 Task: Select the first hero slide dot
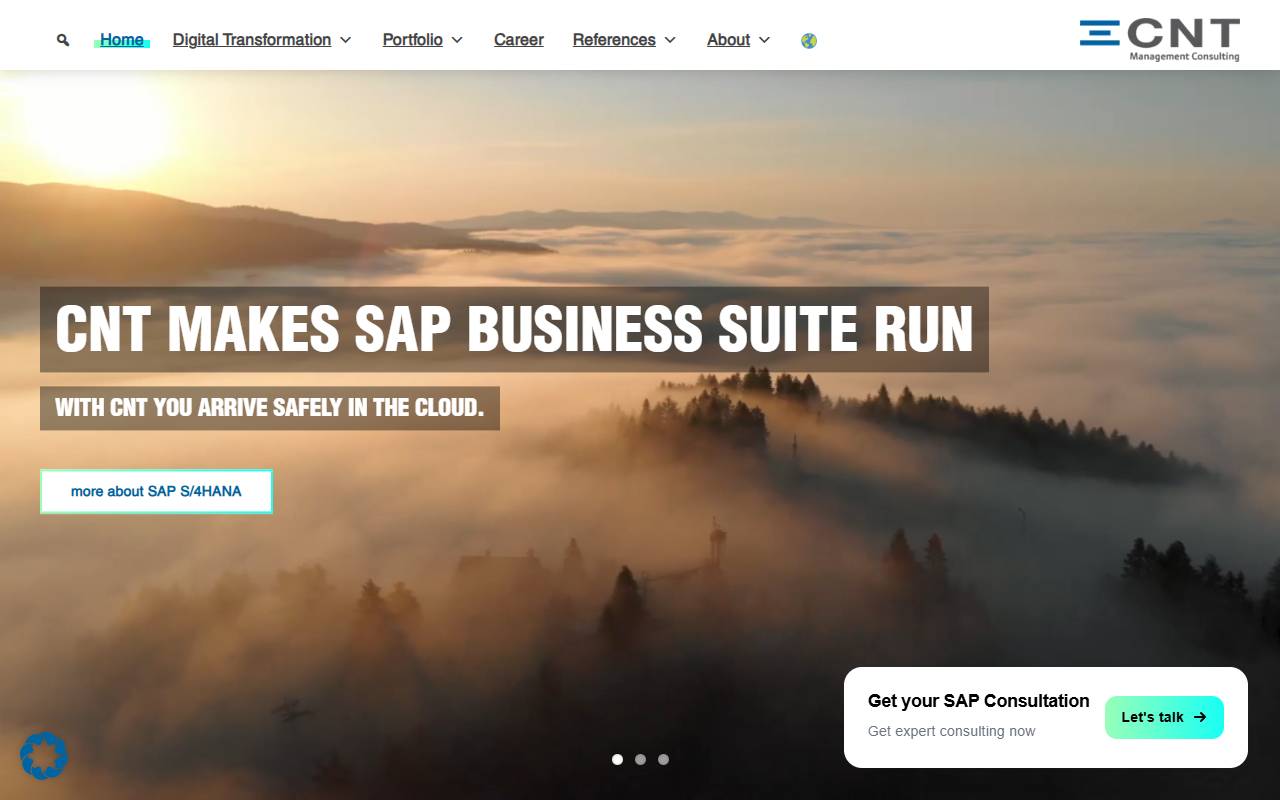617,759
